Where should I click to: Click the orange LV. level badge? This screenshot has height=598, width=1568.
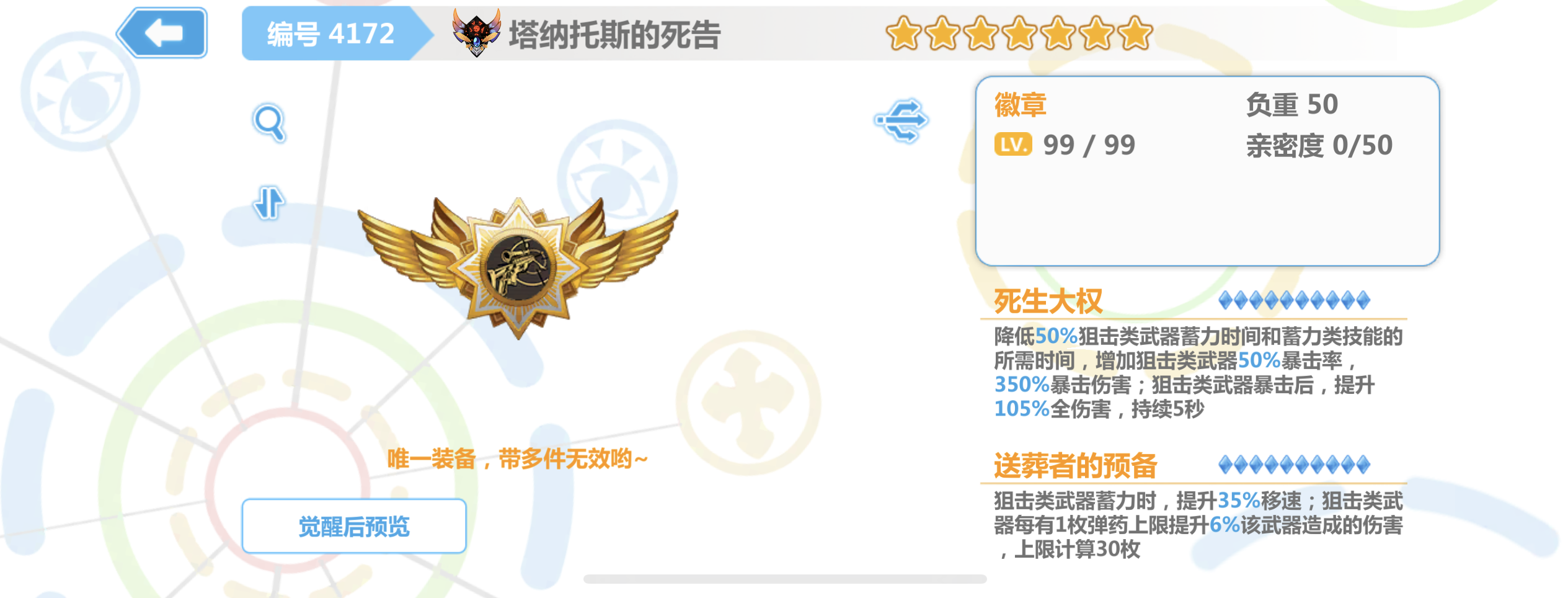click(x=1013, y=145)
